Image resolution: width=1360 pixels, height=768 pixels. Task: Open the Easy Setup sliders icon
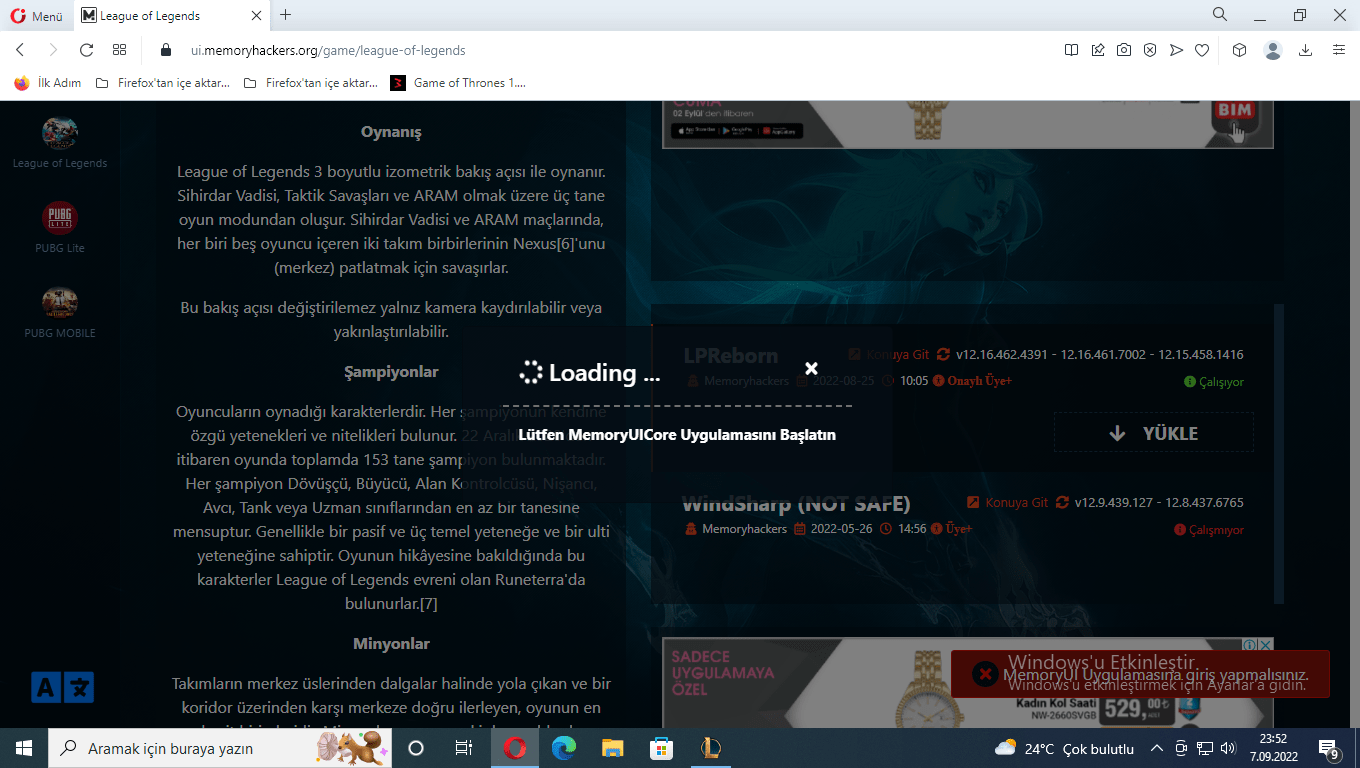pyautogui.click(x=1338, y=50)
